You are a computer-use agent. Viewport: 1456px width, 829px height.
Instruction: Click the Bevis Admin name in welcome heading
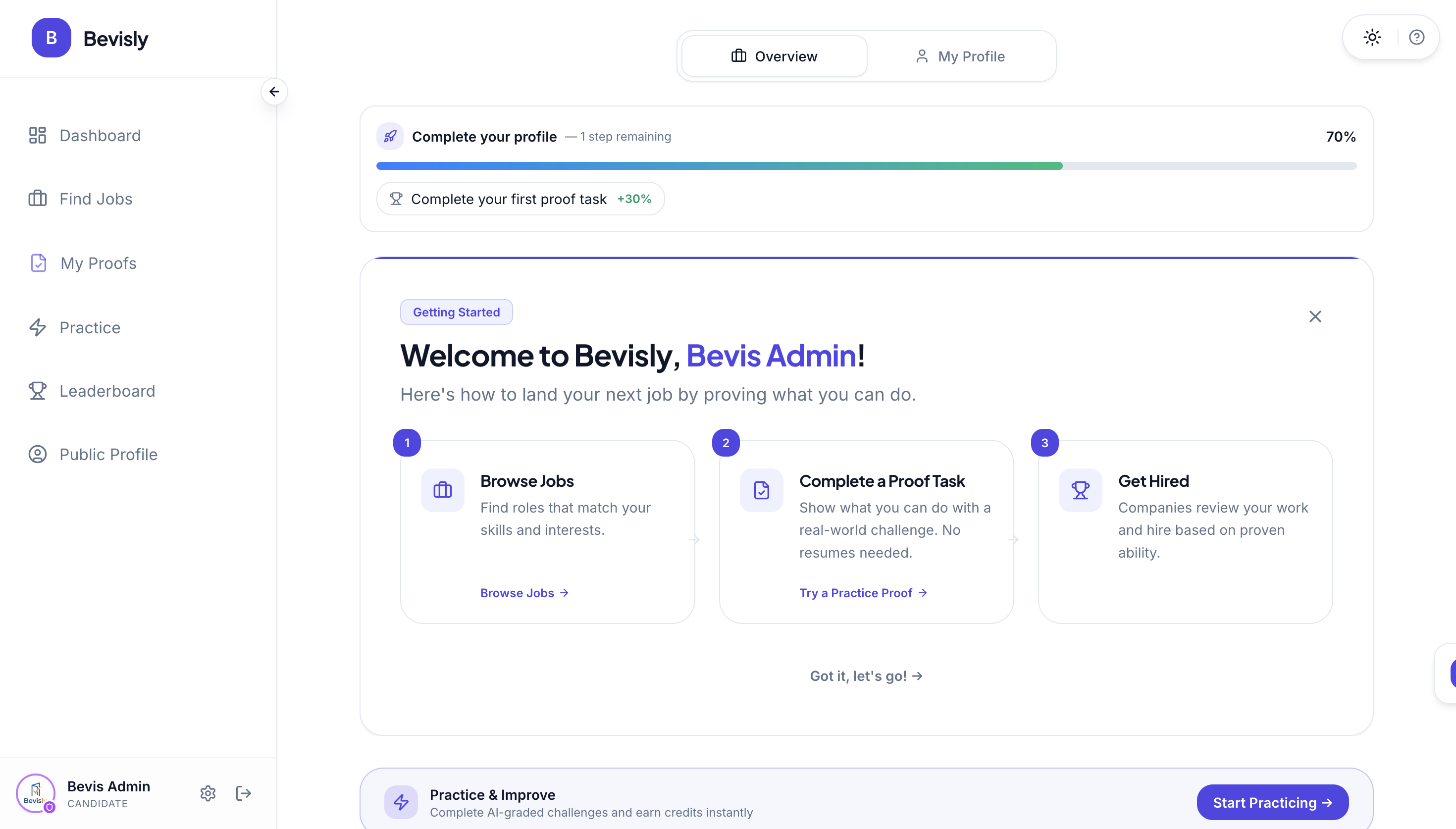[771, 355]
